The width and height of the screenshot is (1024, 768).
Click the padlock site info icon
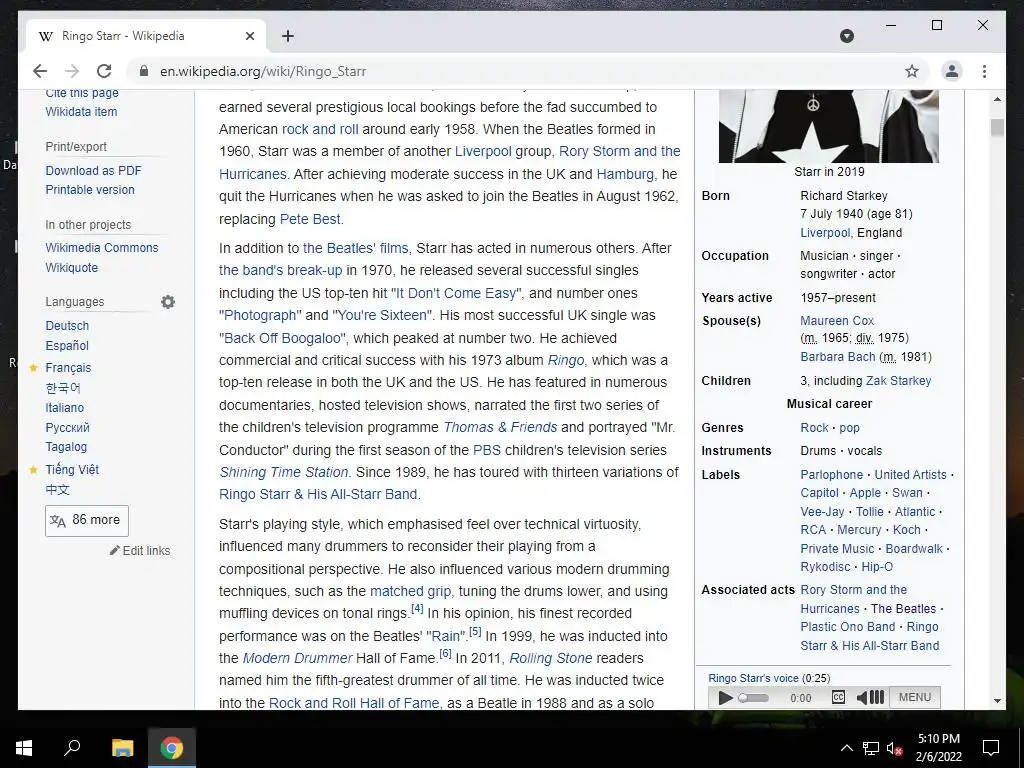[144, 71]
